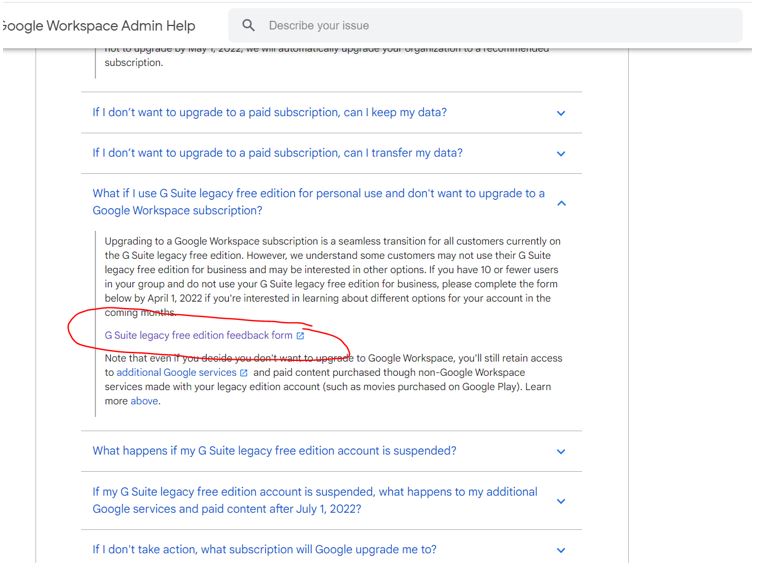Open G Suite legacy free edition feedback form
Viewport: 761px width, 588px height.
point(199,335)
